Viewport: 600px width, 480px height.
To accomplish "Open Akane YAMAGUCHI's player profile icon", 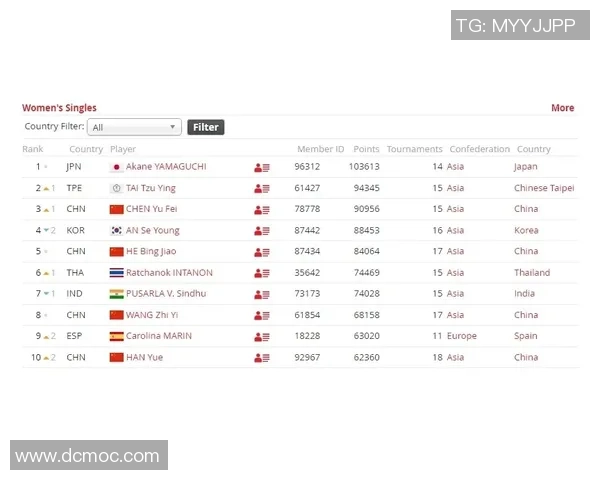I will 262,167.
